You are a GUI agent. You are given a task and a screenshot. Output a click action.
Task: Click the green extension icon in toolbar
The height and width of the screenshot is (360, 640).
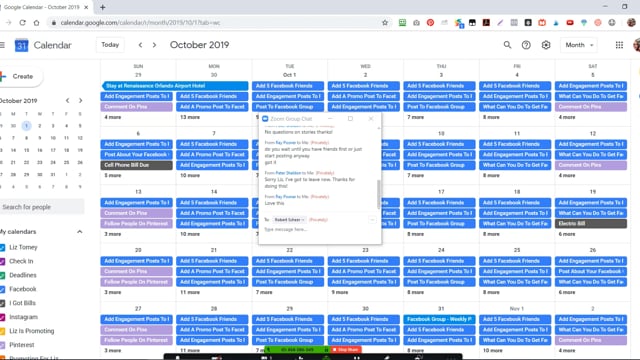[x=402, y=22]
